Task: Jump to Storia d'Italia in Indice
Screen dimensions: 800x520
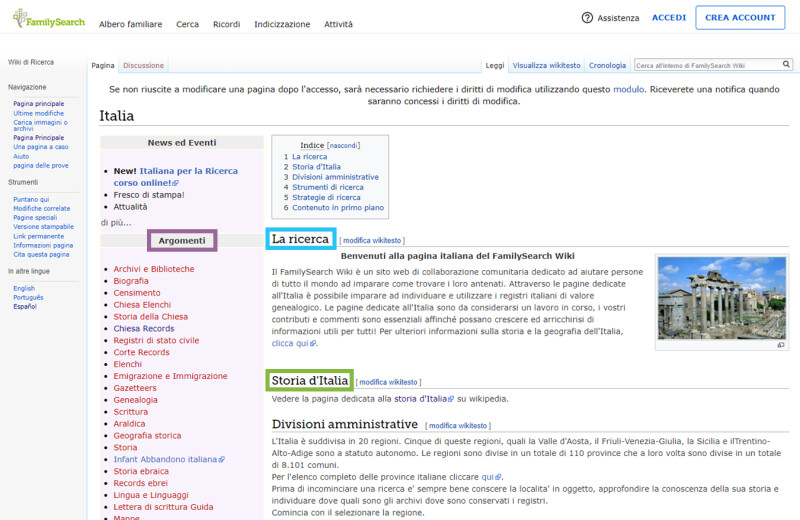Action: 316,167
